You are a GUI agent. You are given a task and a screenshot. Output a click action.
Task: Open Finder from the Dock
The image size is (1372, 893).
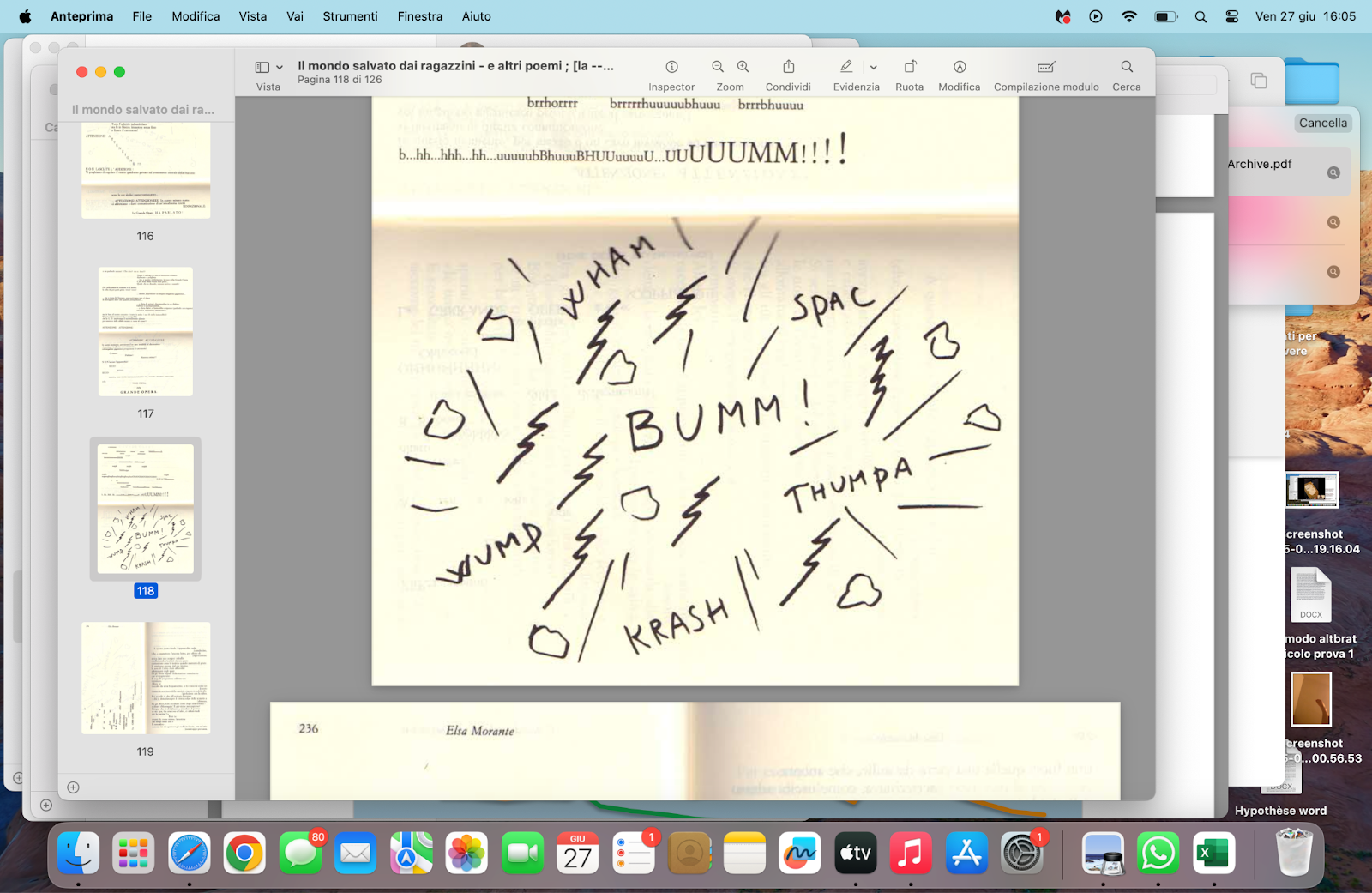coord(78,854)
